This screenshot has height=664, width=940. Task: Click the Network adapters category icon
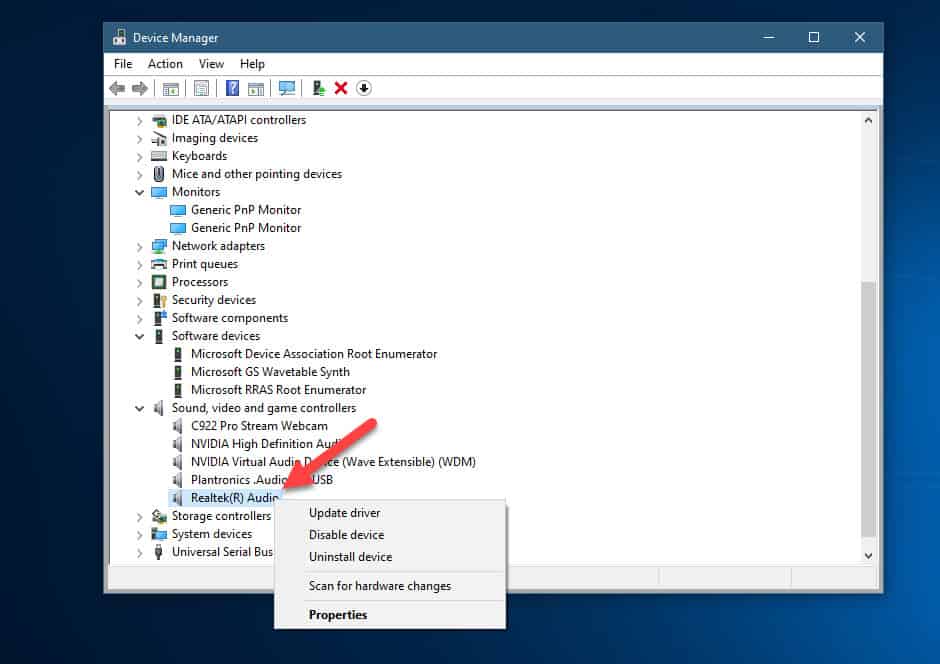[159, 246]
